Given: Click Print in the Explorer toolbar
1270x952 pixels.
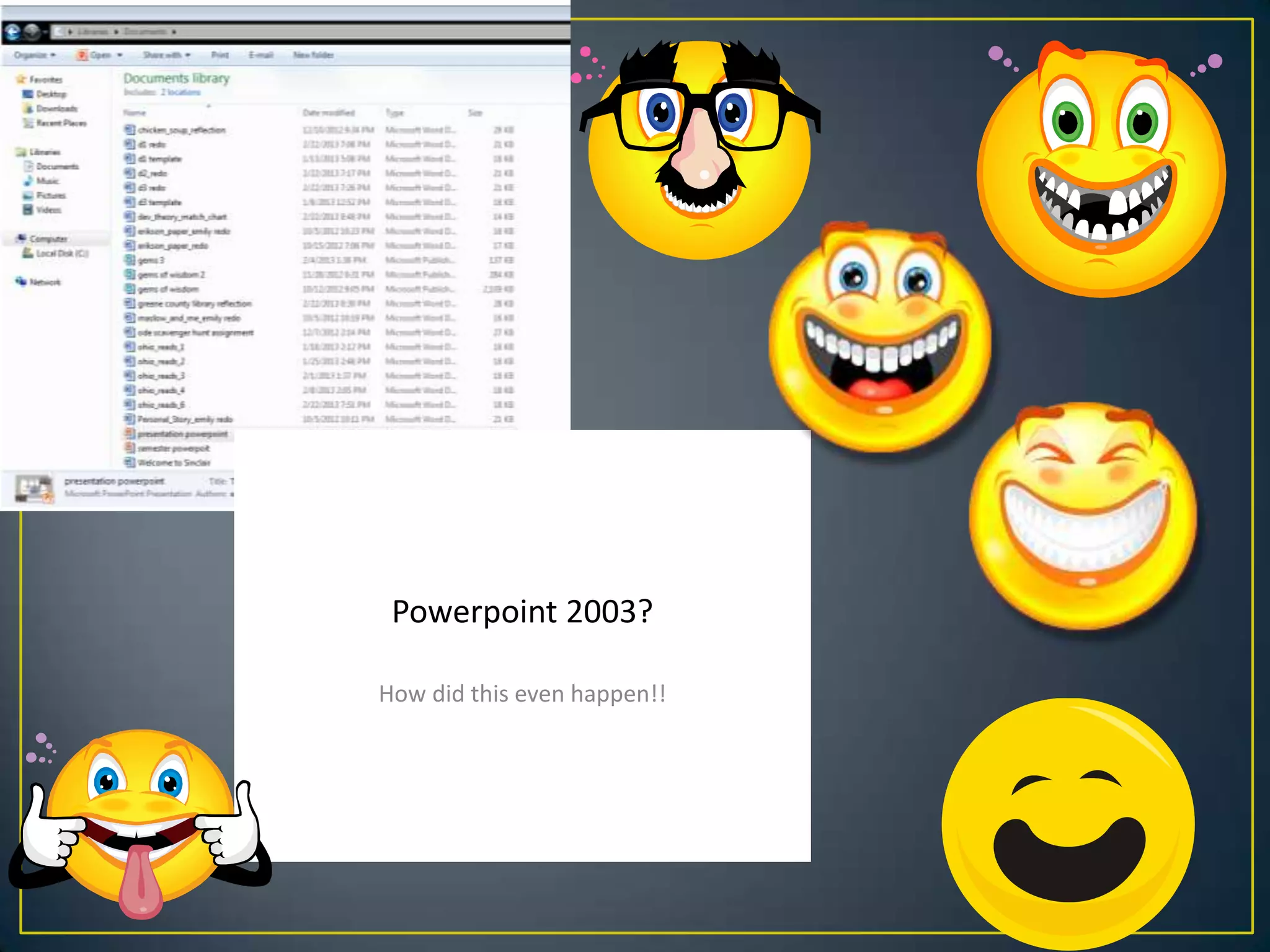Looking at the screenshot, I should 220,55.
